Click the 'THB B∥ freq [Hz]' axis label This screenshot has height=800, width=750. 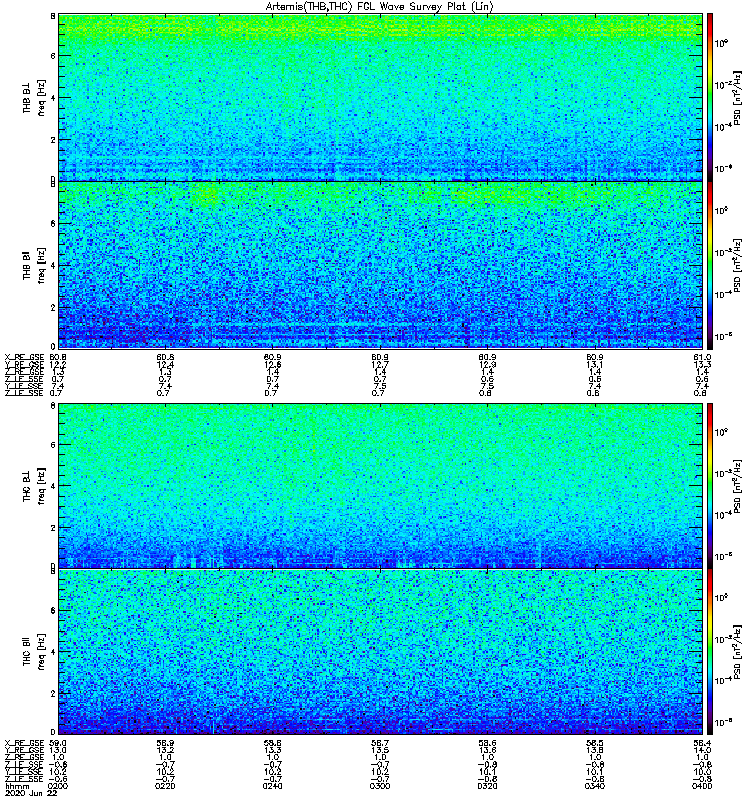pyautogui.click(x=34, y=265)
